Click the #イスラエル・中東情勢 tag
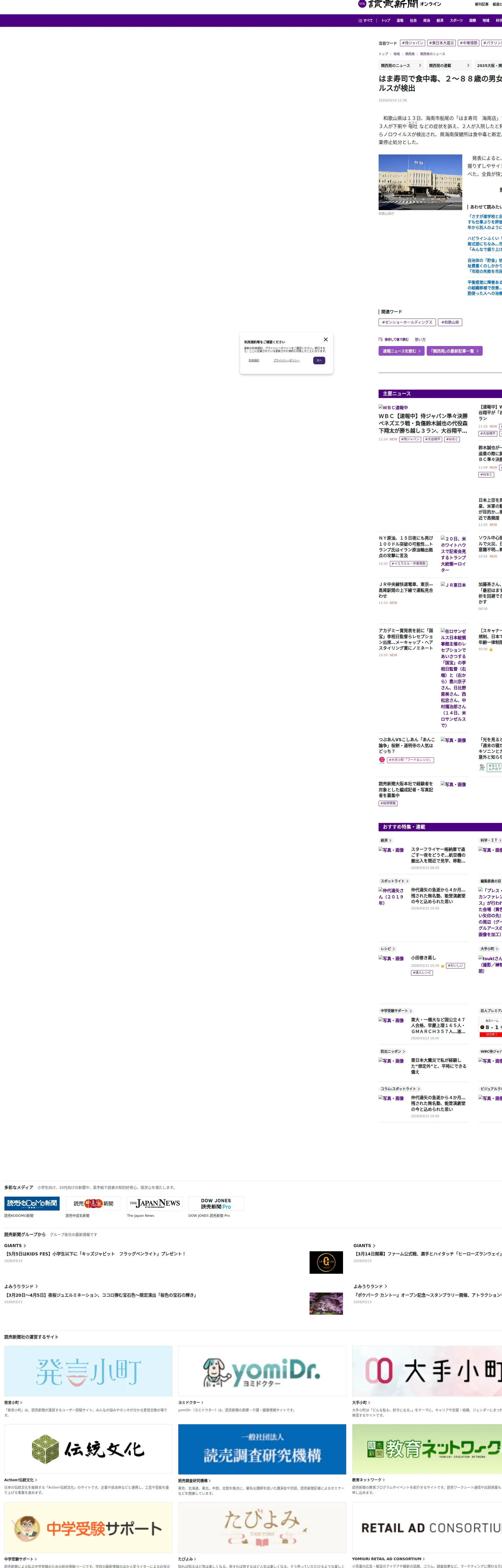This screenshot has width=502, height=1568. click(x=408, y=564)
